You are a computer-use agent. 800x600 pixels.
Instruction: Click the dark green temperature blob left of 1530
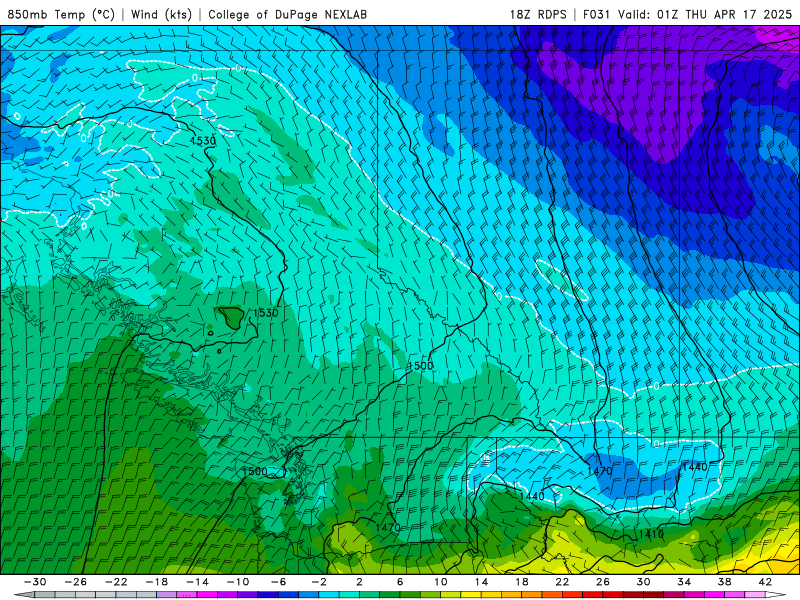coord(232,317)
